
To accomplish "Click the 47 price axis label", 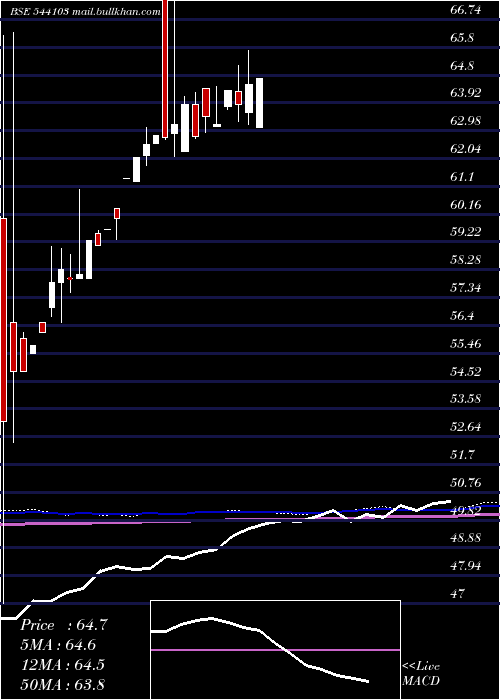I will coord(457,594).
